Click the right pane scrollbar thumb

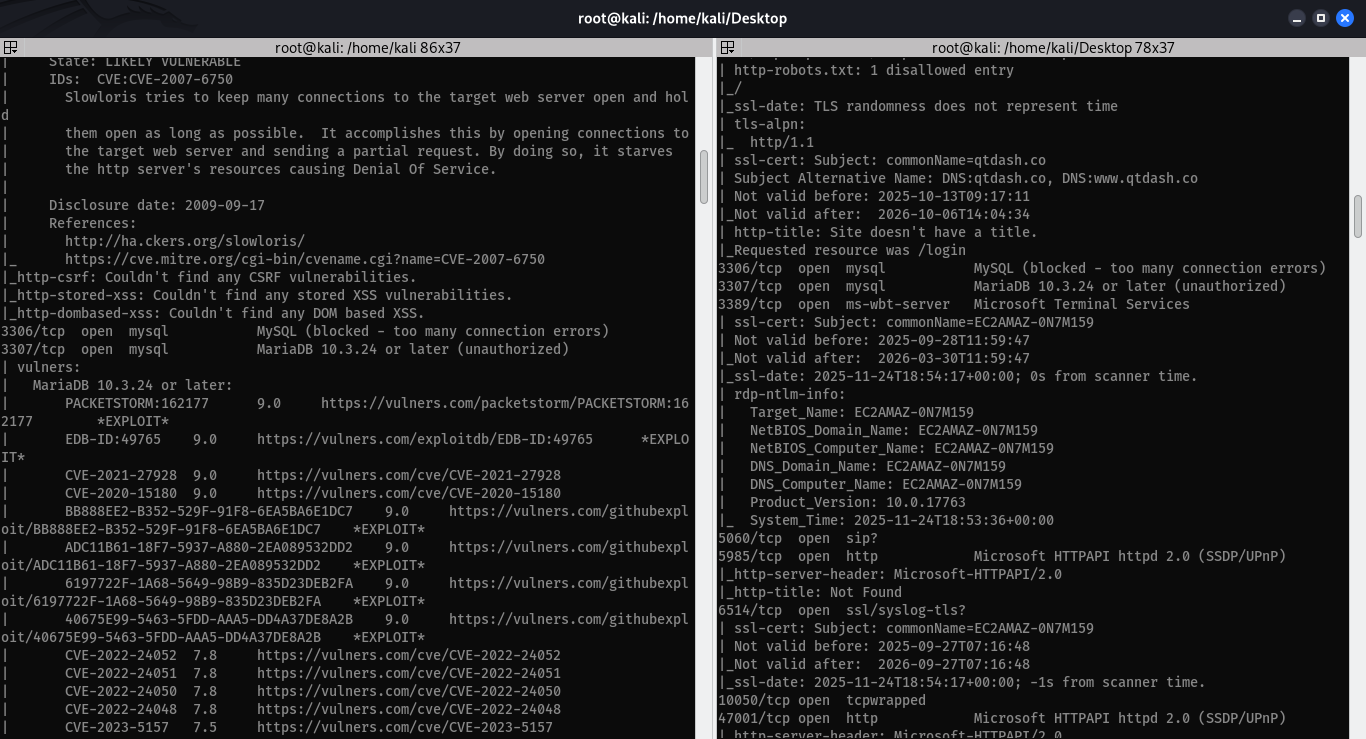point(1358,217)
